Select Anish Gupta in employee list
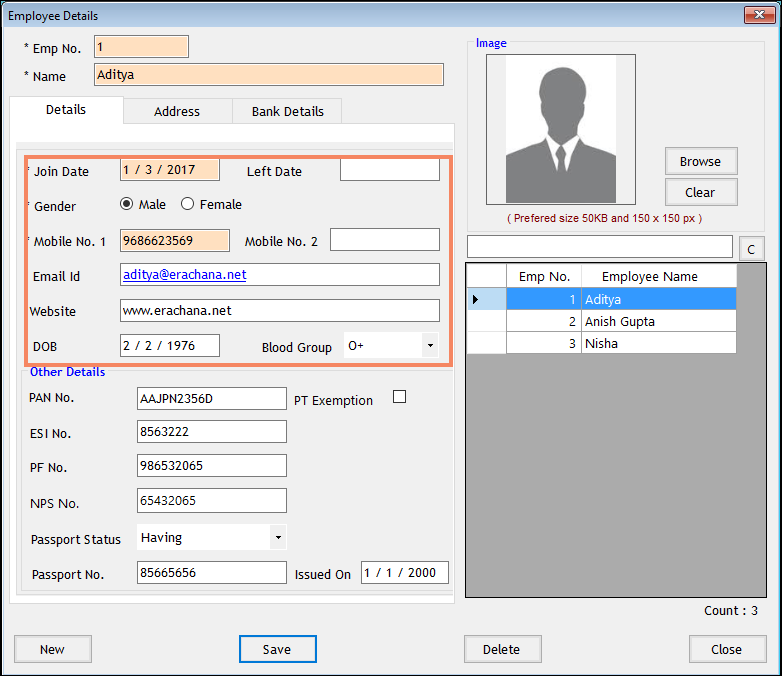The width and height of the screenshot is (782, 676). pos(658,321)
